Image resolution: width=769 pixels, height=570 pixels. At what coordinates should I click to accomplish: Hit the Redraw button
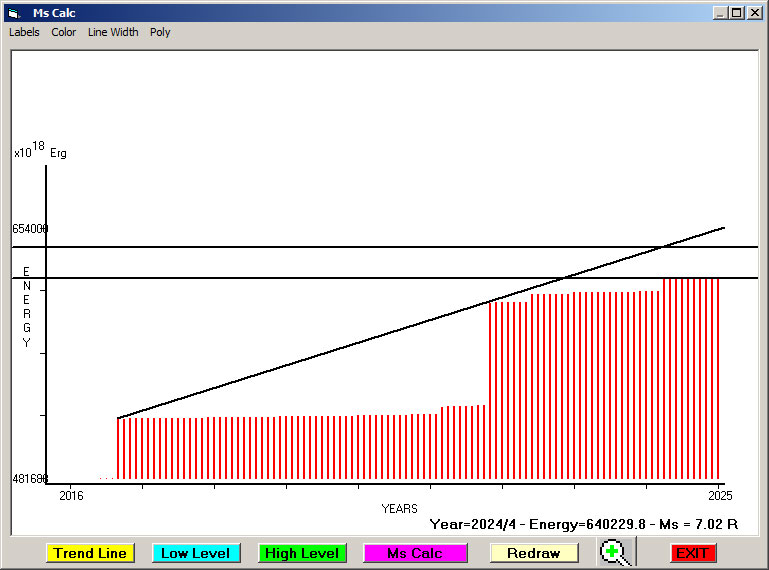click(533, 553)
